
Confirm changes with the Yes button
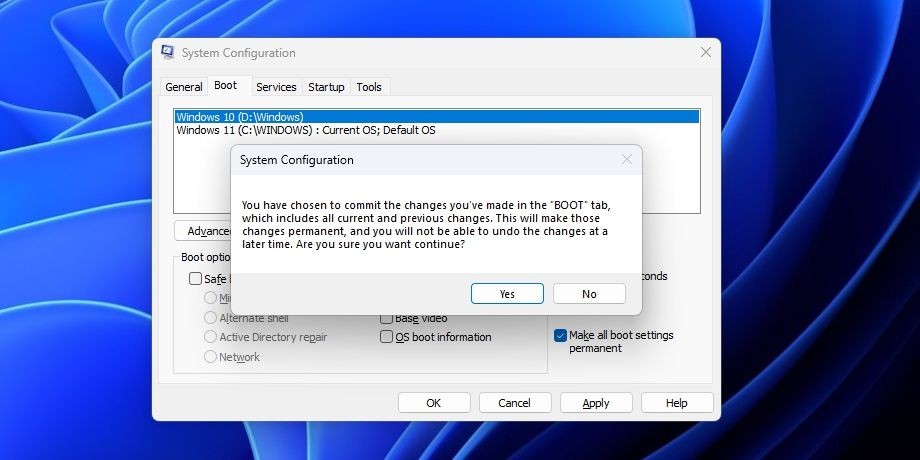pyautogui.click(x=507, y=294)
